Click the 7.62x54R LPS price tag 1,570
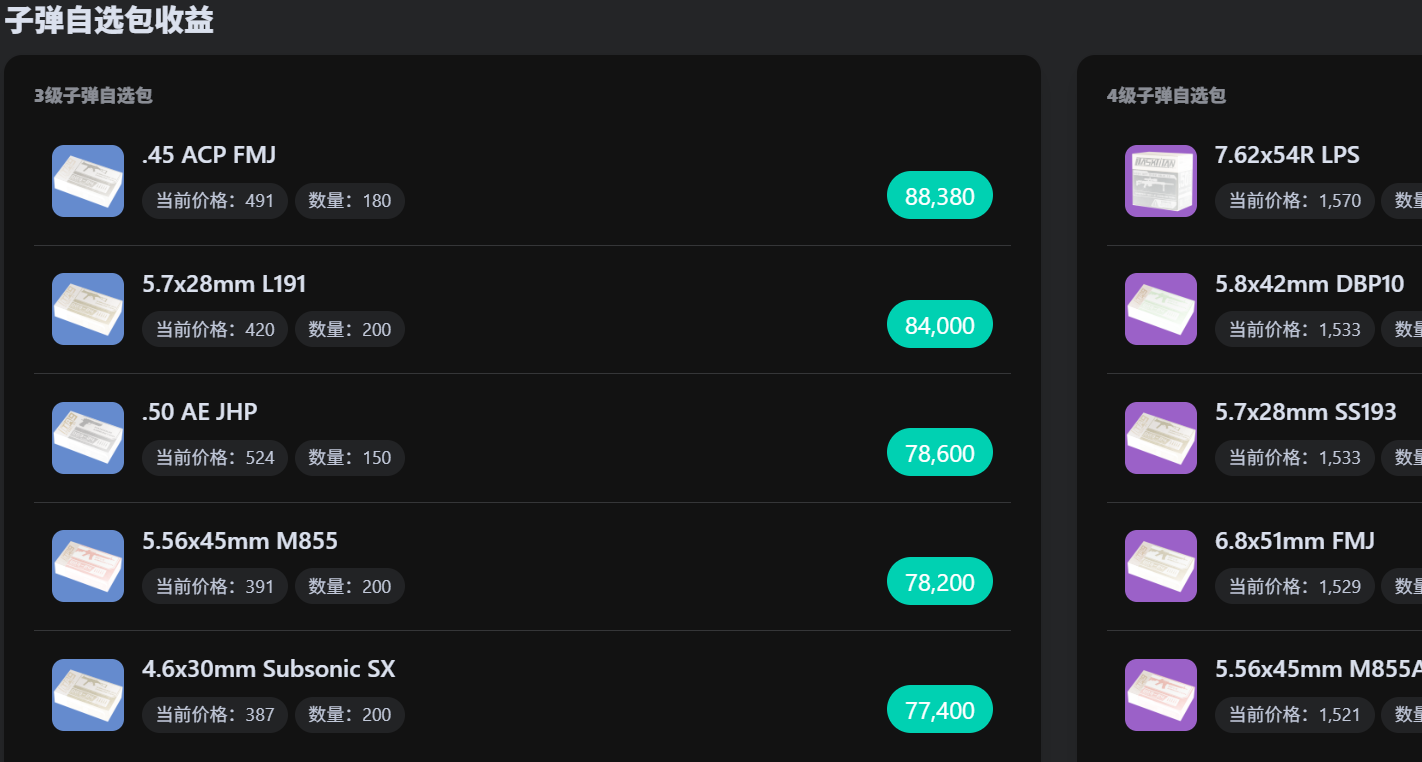Image resolution: width=1422 pixels, height=762 pixels. pyautogui.click(x=1295, y=201)
